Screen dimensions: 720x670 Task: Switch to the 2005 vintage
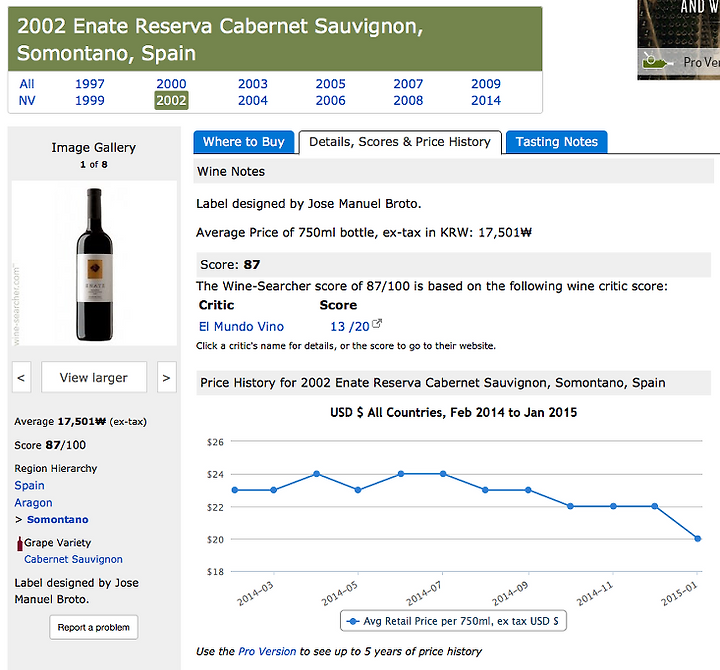330,84
